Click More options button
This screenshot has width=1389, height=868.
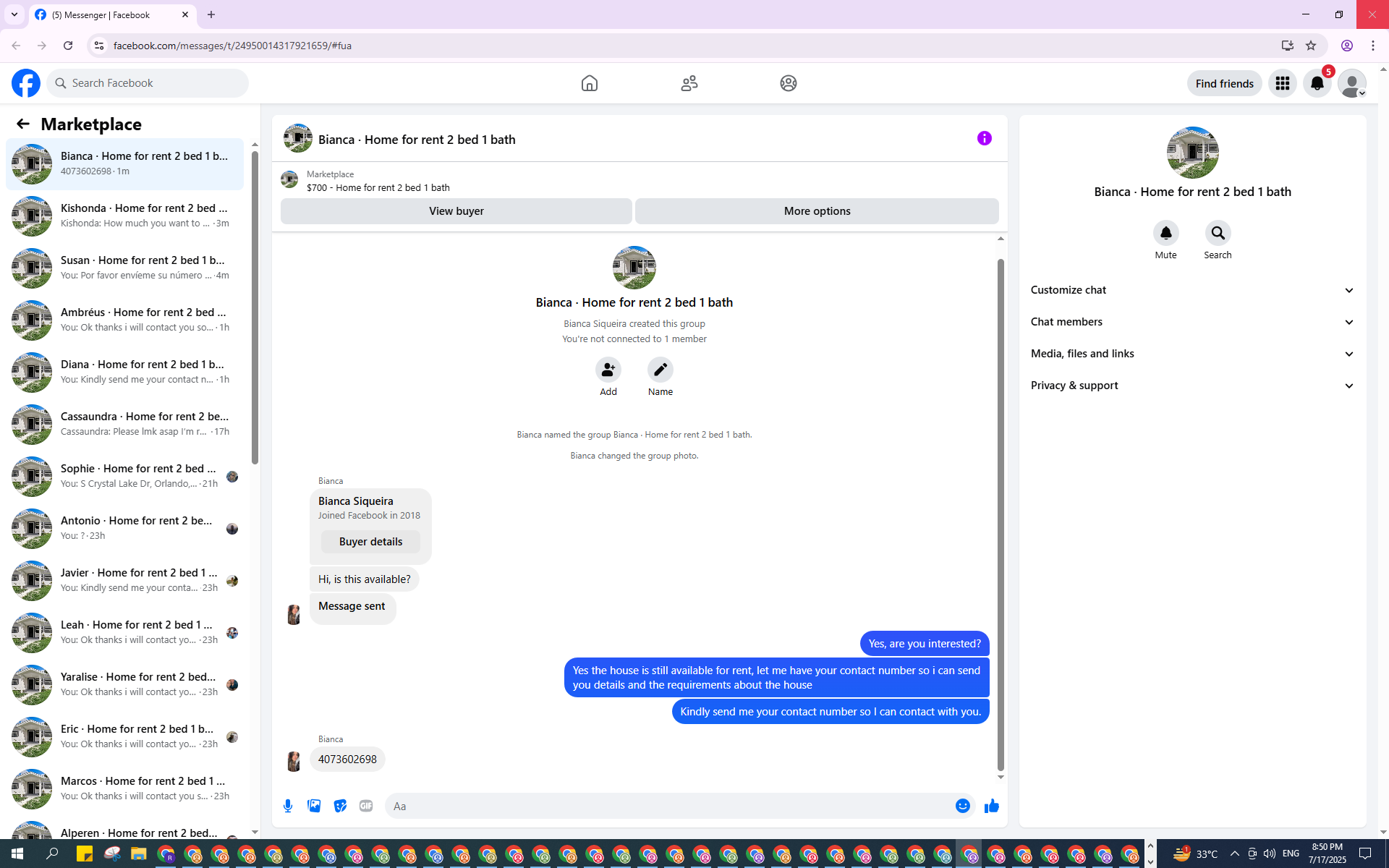(x=817, y=211)
